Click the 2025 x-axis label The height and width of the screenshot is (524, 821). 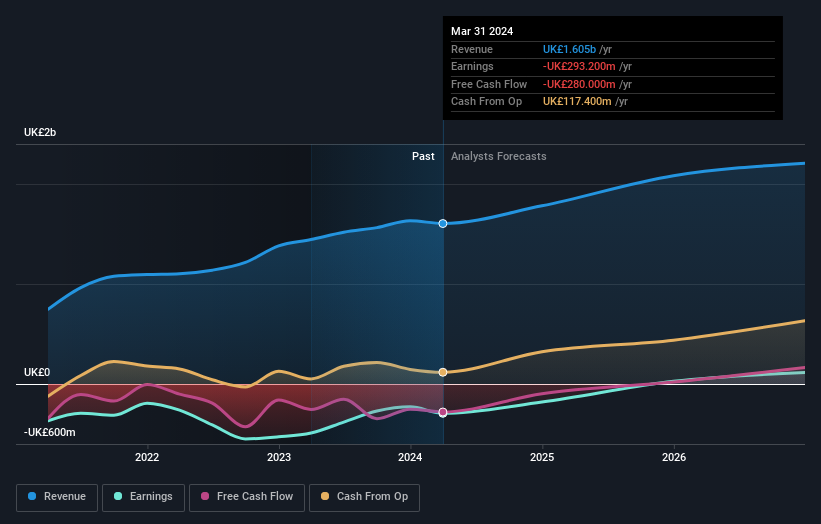[542, 458]
